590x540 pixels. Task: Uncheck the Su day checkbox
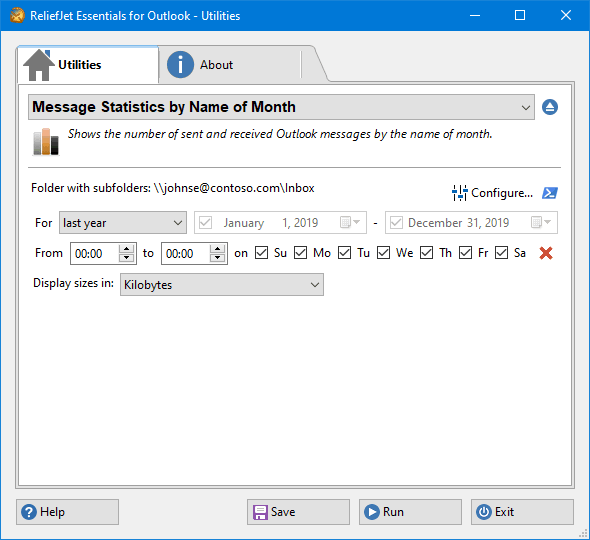pos(261,253)
